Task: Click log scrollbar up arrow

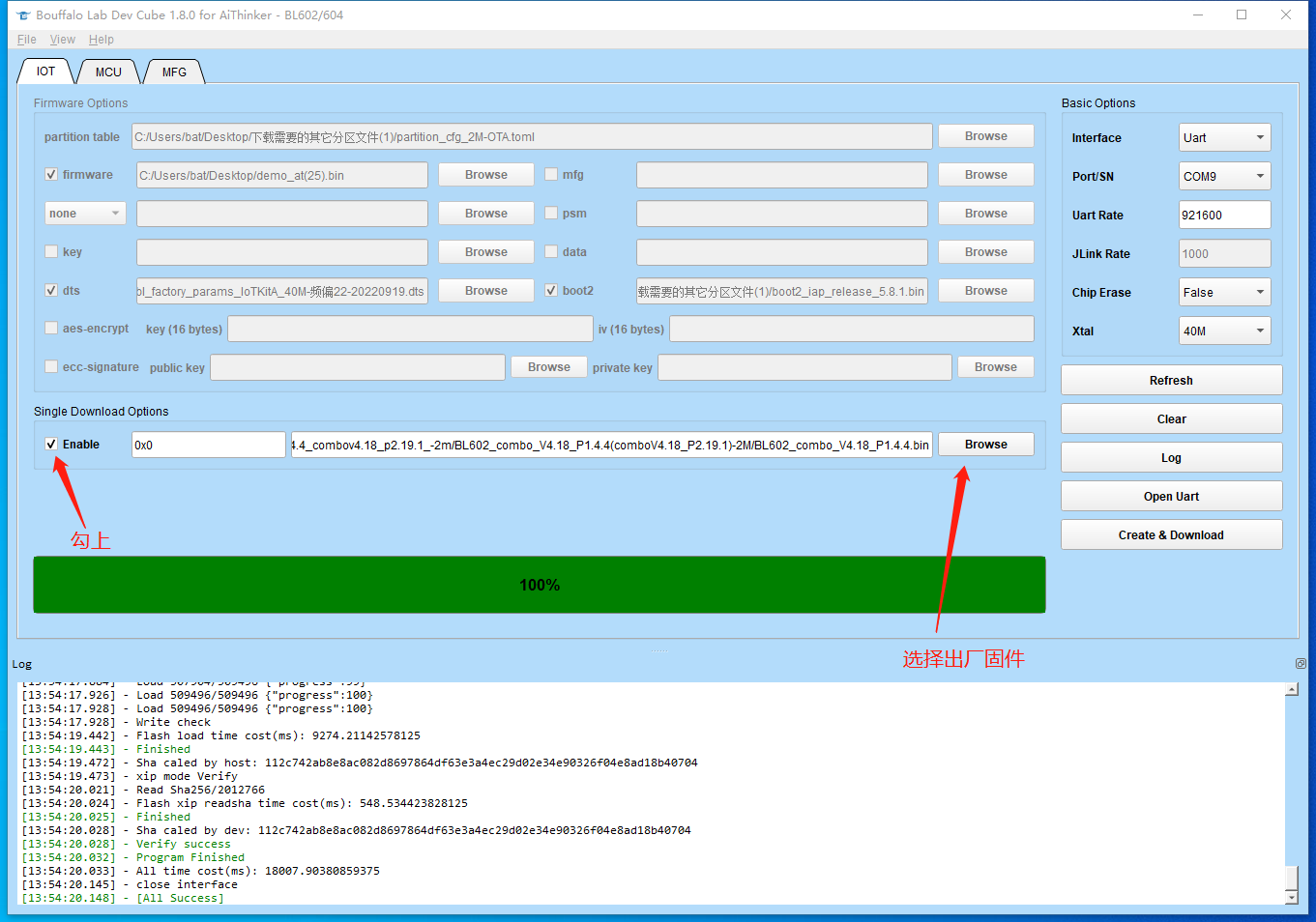Action: 1291,689
